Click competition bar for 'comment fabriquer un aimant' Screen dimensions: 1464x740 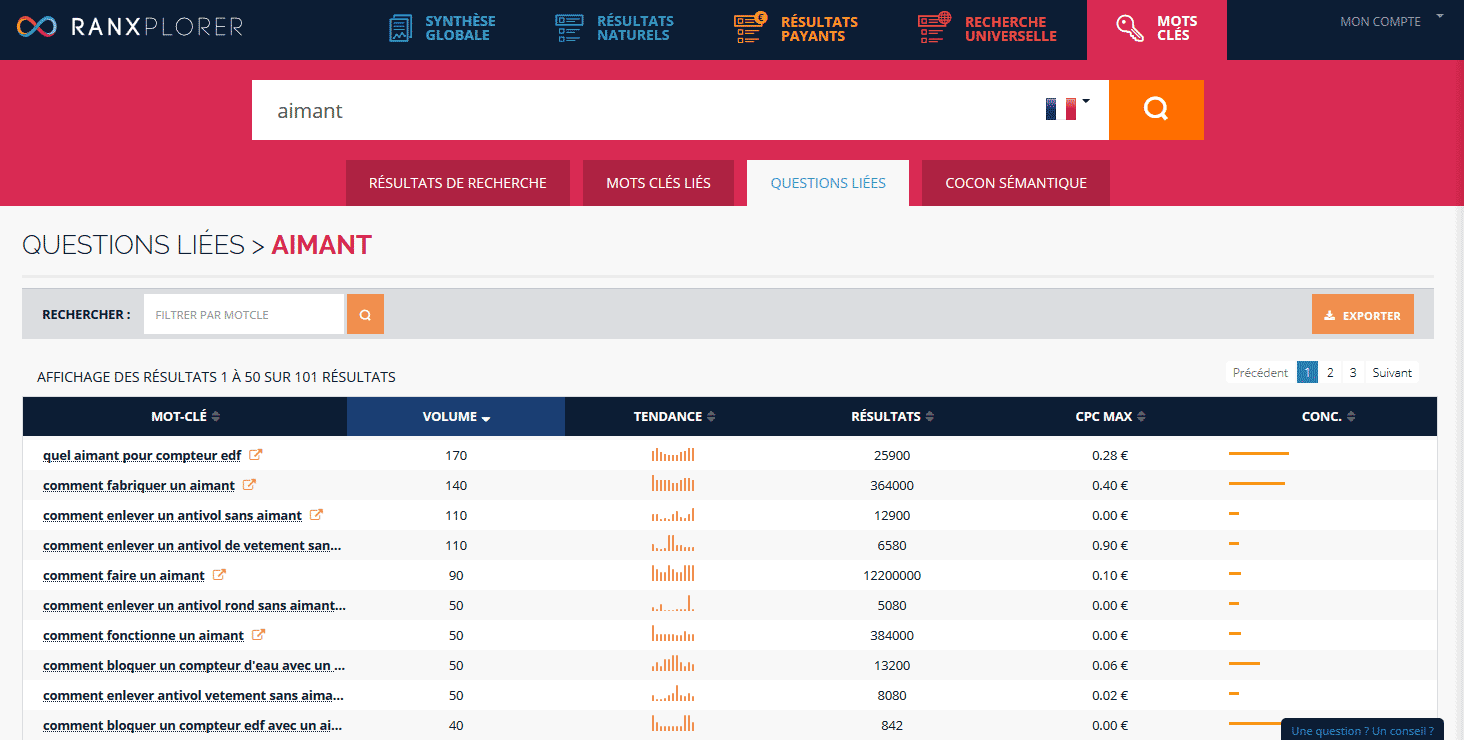pyautogui.click(x=1257, y=484)
